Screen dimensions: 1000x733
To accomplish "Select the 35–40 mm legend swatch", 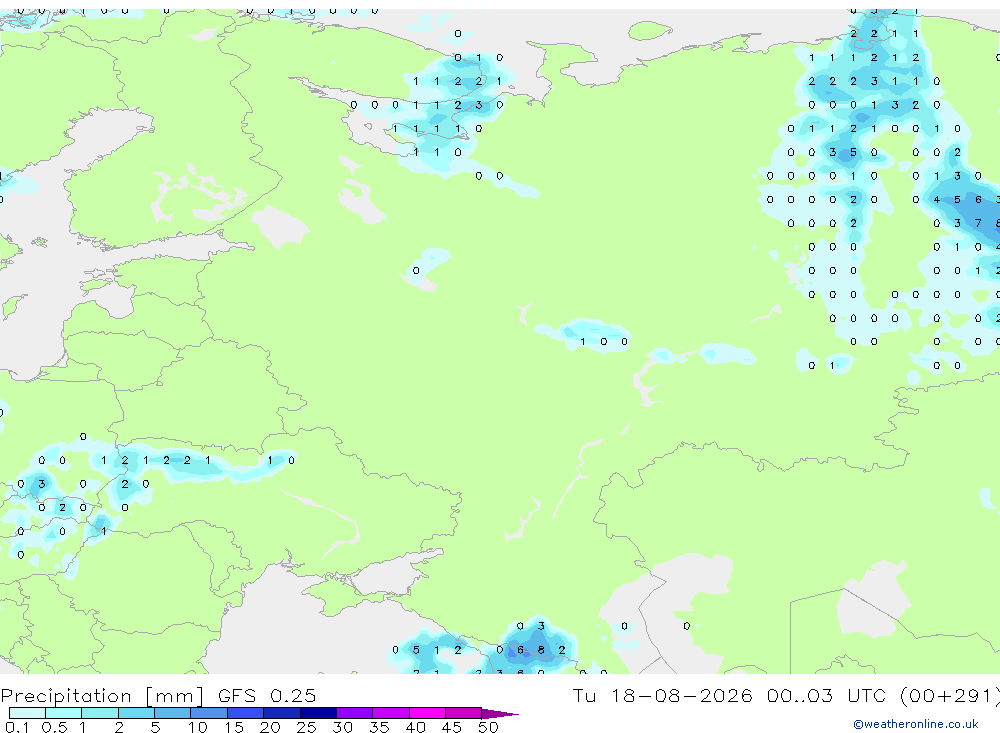I will (391, 713).
